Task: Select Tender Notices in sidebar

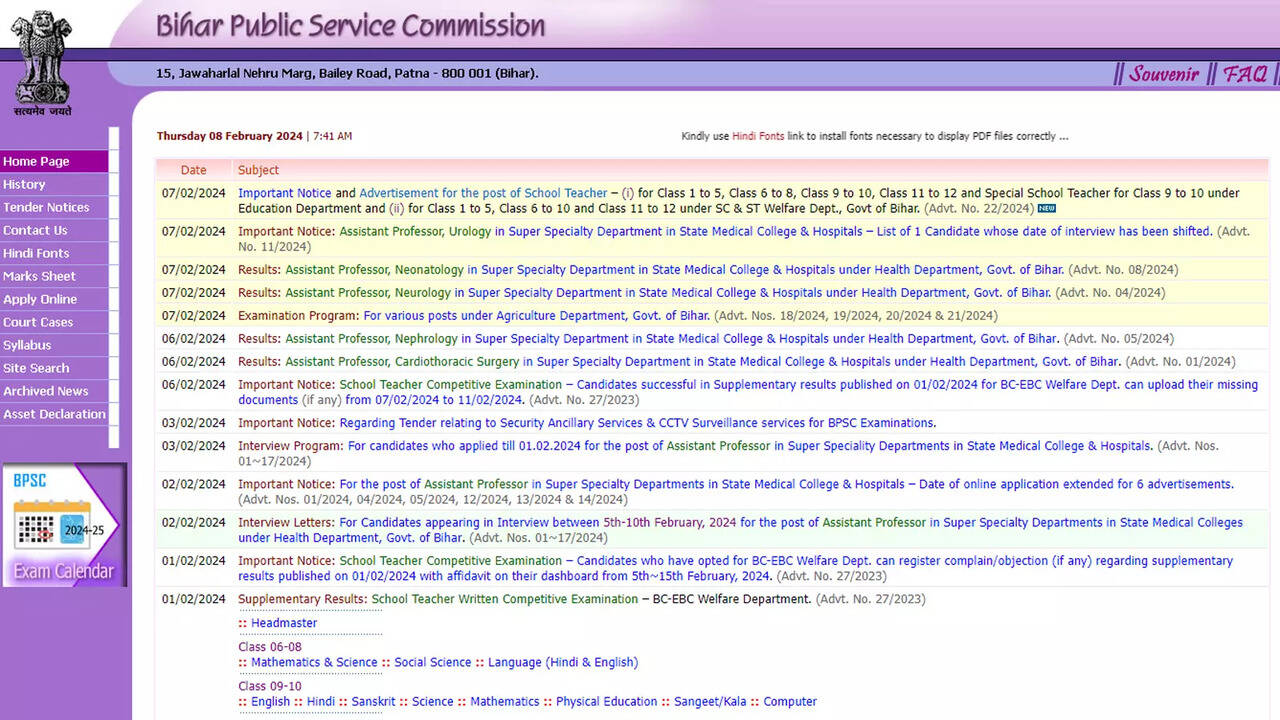Action: click(x=46, y=207)
